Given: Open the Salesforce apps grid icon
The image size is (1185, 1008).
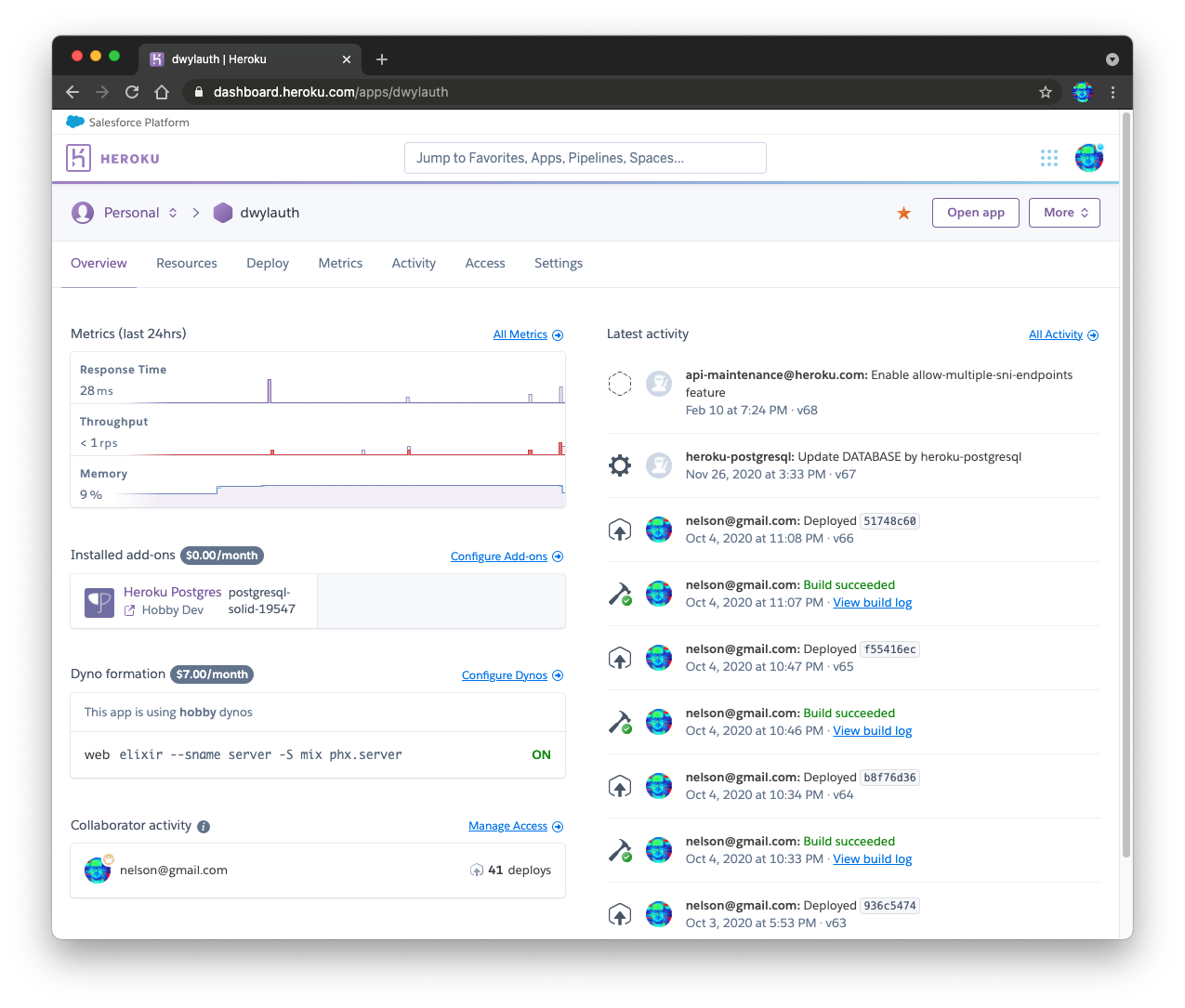Looking at the screenshot, I should coord(1048,157).
